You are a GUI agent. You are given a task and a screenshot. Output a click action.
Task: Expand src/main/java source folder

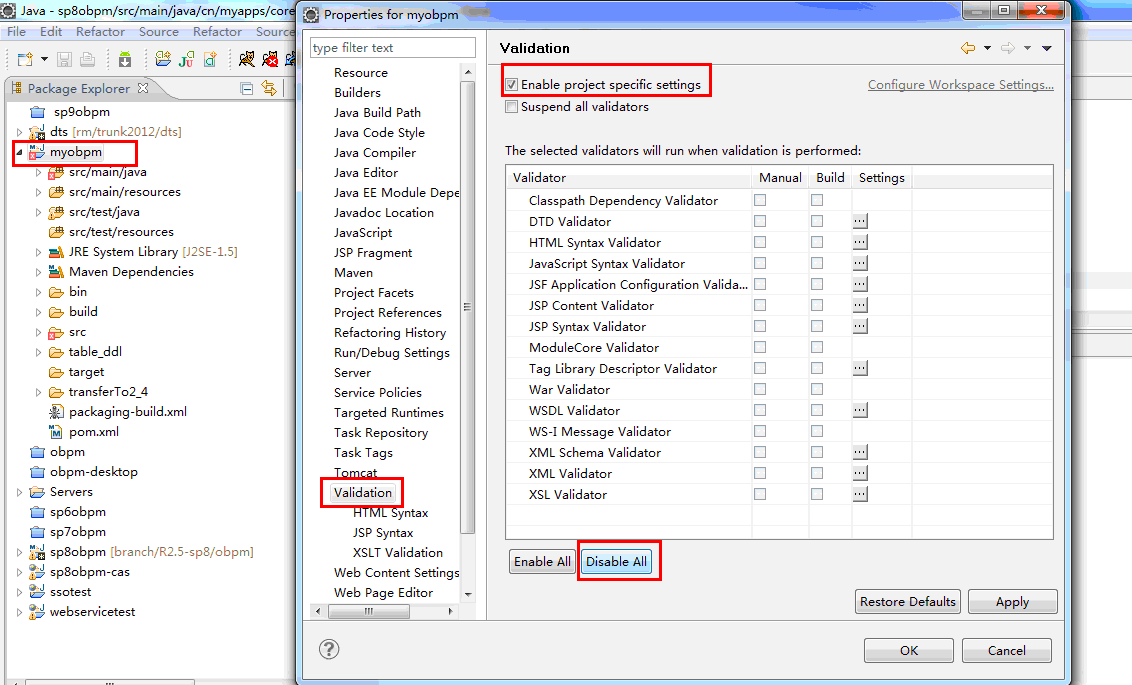click(38, 173)
